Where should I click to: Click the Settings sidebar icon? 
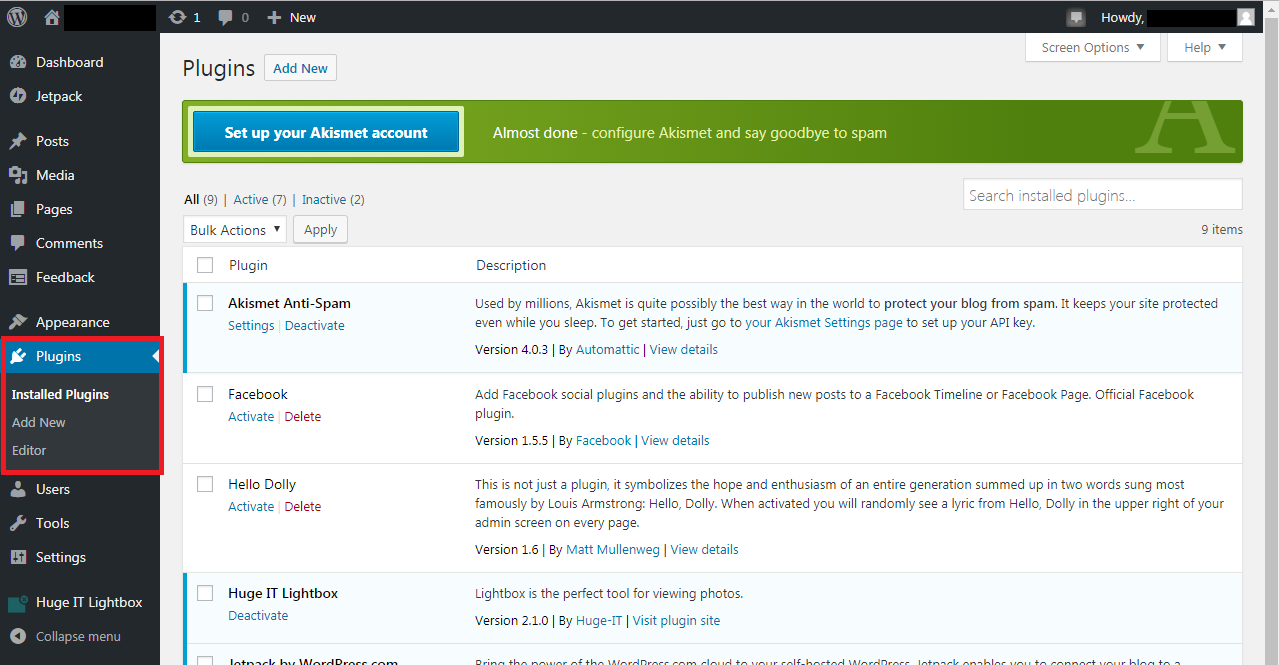18,557
